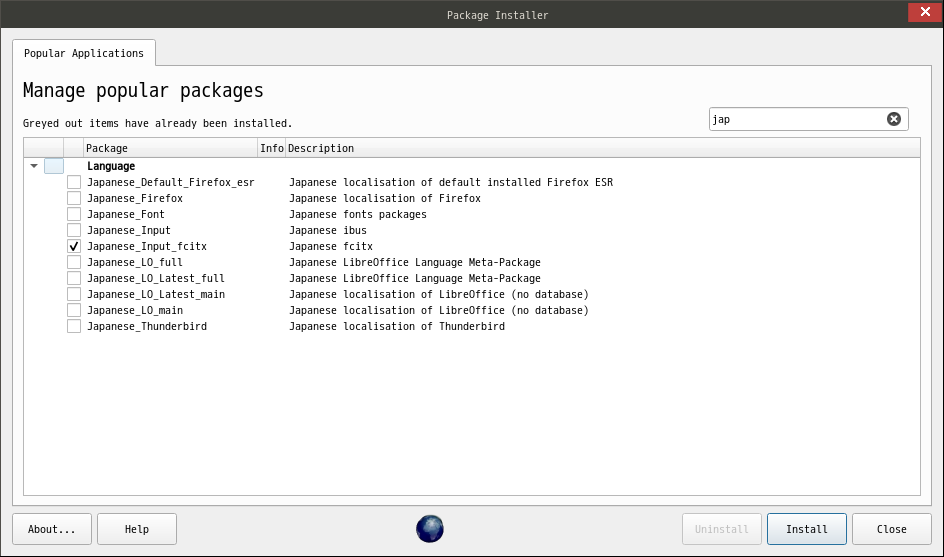Collapse the Language category tree
This screenshot has height=557, width=944.
tap(34, 166)
